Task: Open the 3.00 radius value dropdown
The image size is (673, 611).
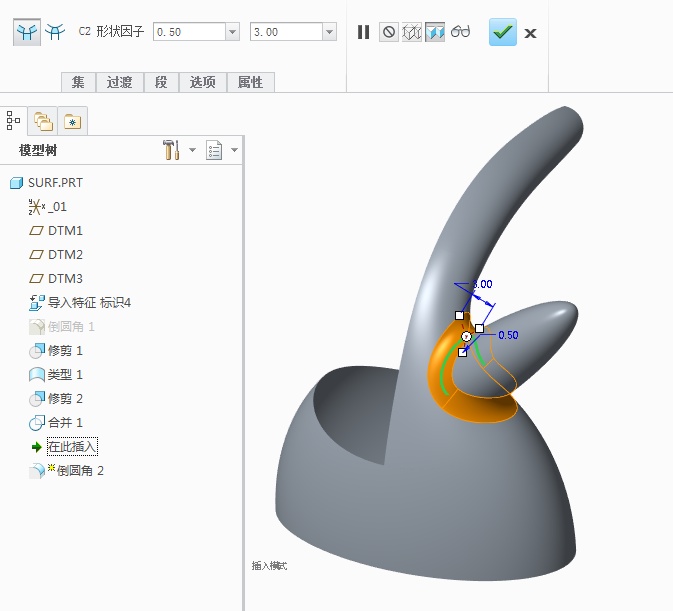Action: (x=329, y=32)
